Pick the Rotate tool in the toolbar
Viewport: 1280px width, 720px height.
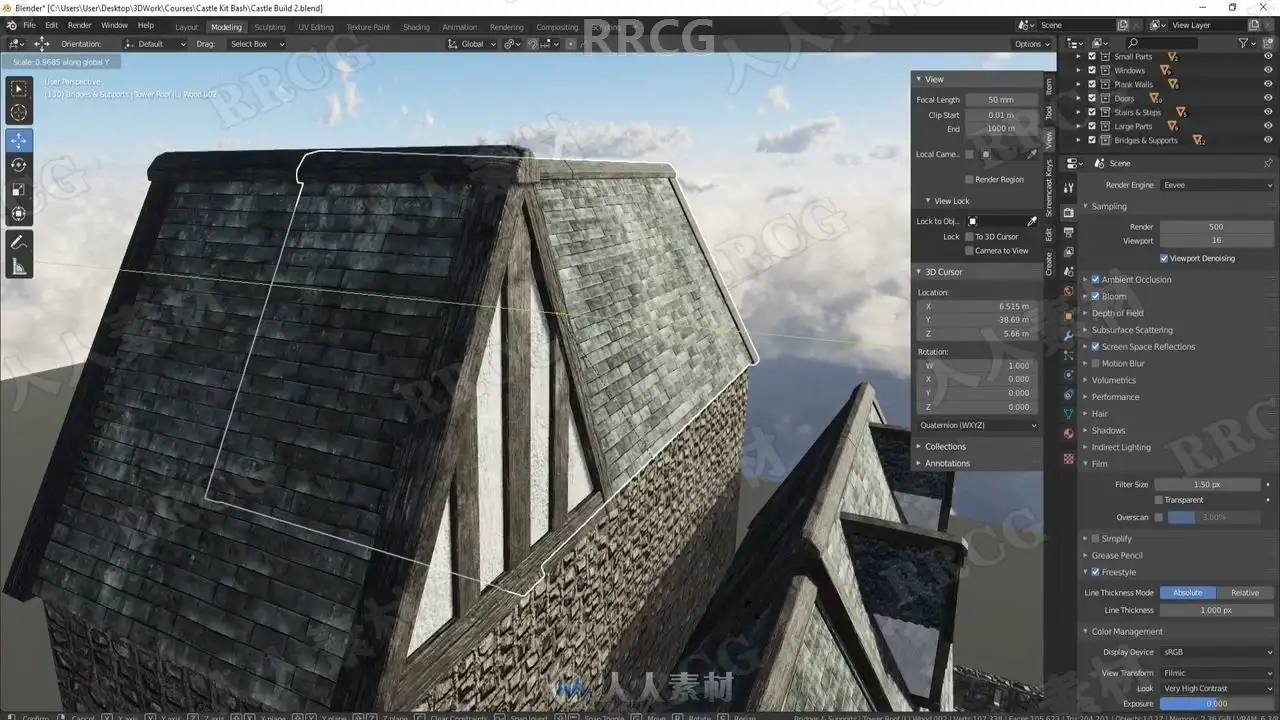(19, 165)
